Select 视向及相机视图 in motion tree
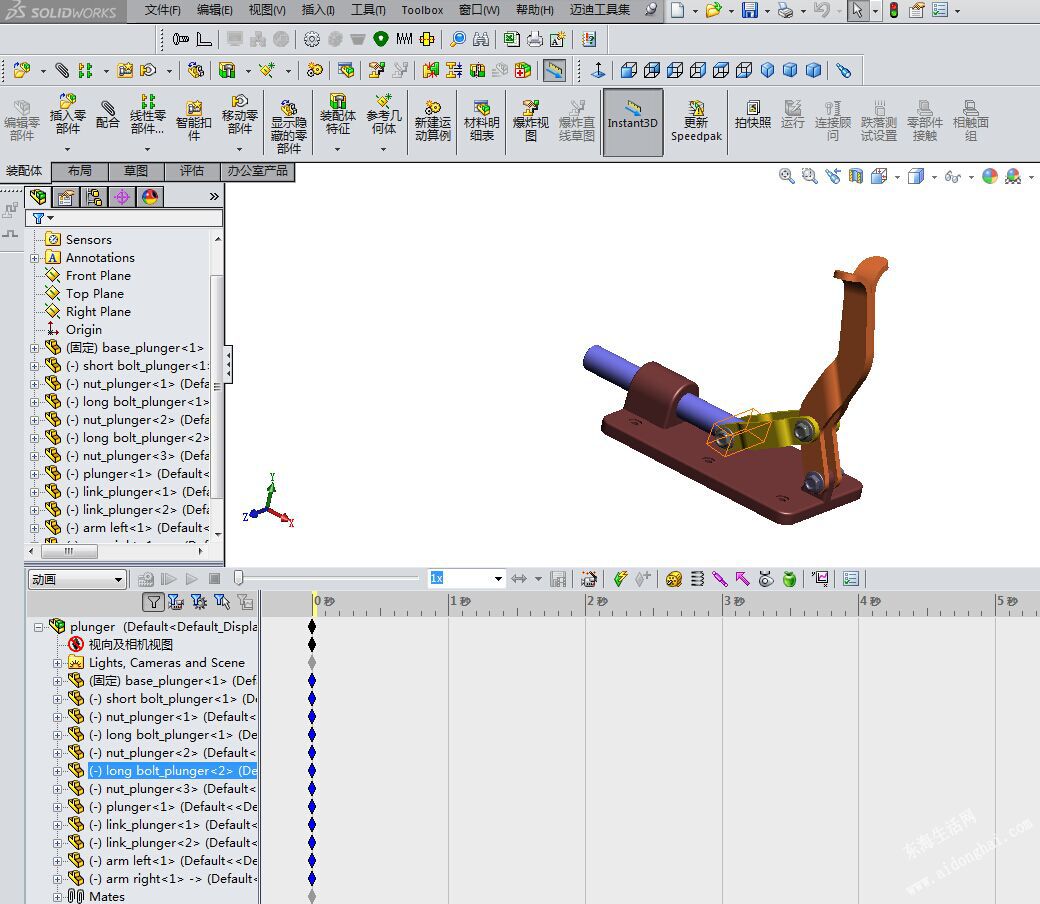 point(131,645)
